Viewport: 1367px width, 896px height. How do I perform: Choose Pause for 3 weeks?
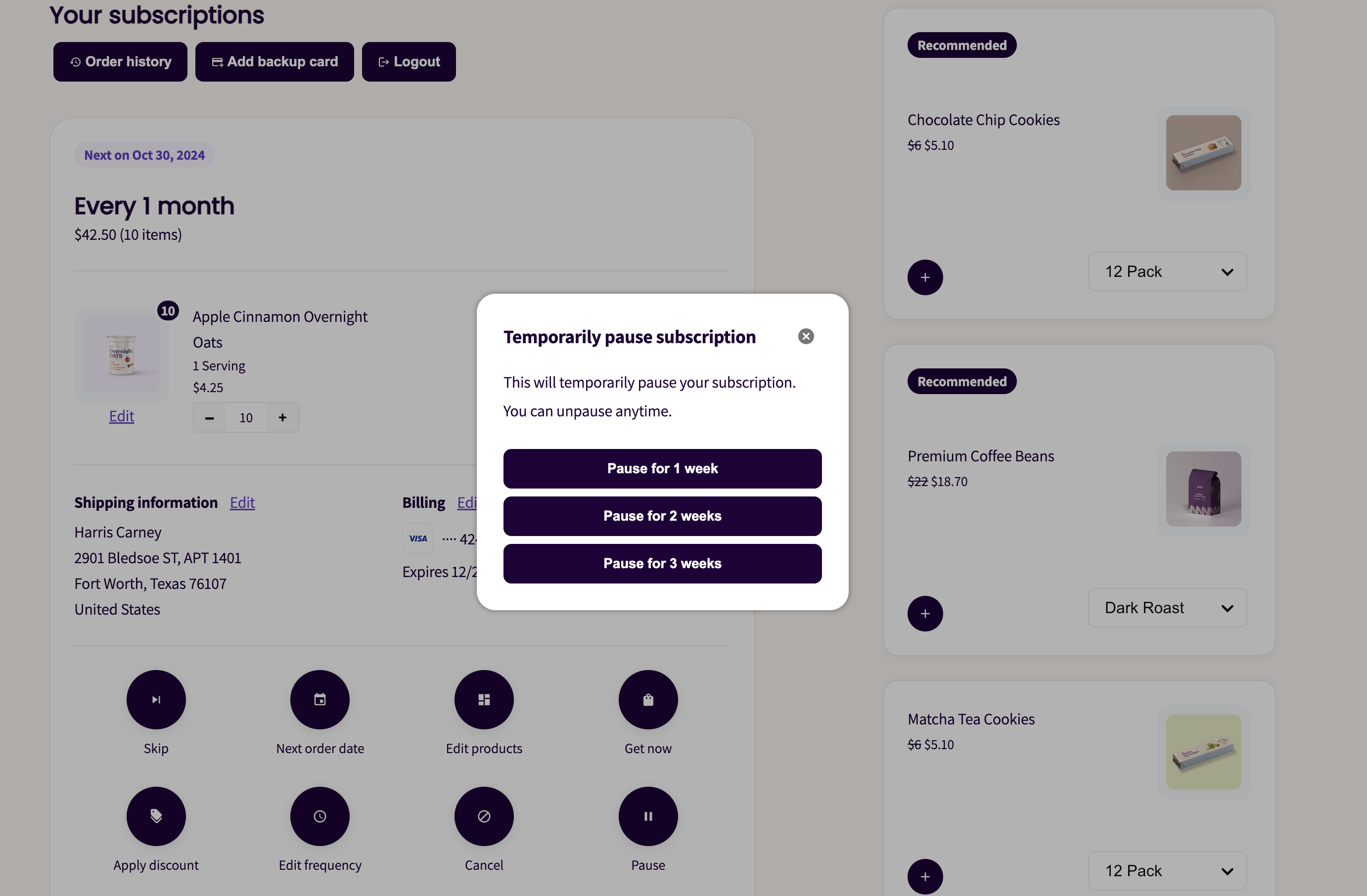click(662, 563)
